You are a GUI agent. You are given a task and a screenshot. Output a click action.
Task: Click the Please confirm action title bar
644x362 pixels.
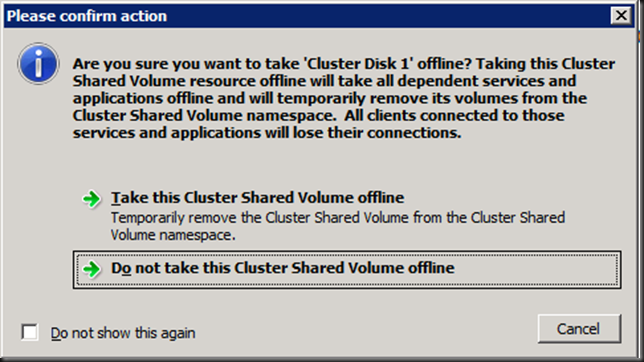(306, 16)
